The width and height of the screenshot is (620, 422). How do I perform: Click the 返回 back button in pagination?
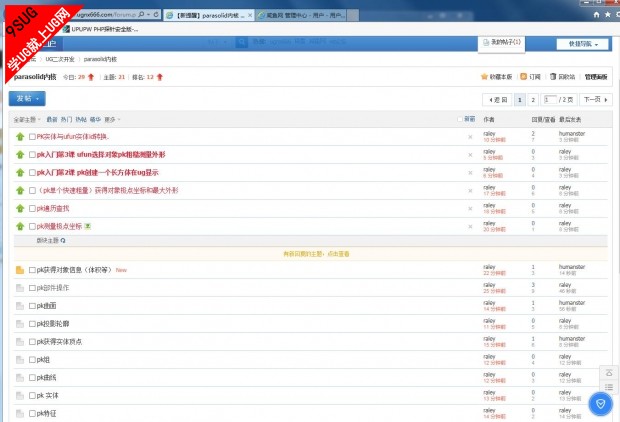497,100
